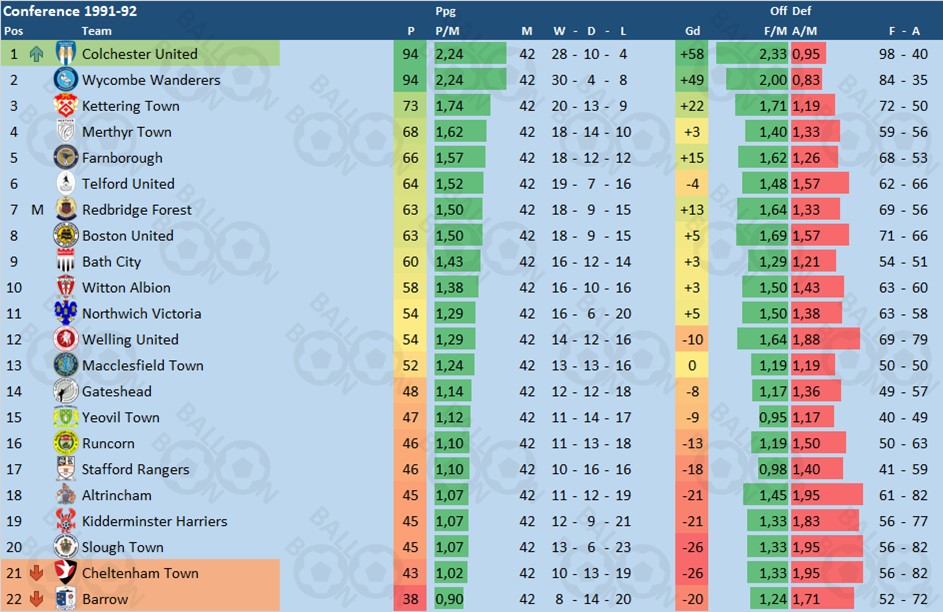The image size is (943, 612).
Task: Select the Kettering Town badge icon
Action: point(66,105)
